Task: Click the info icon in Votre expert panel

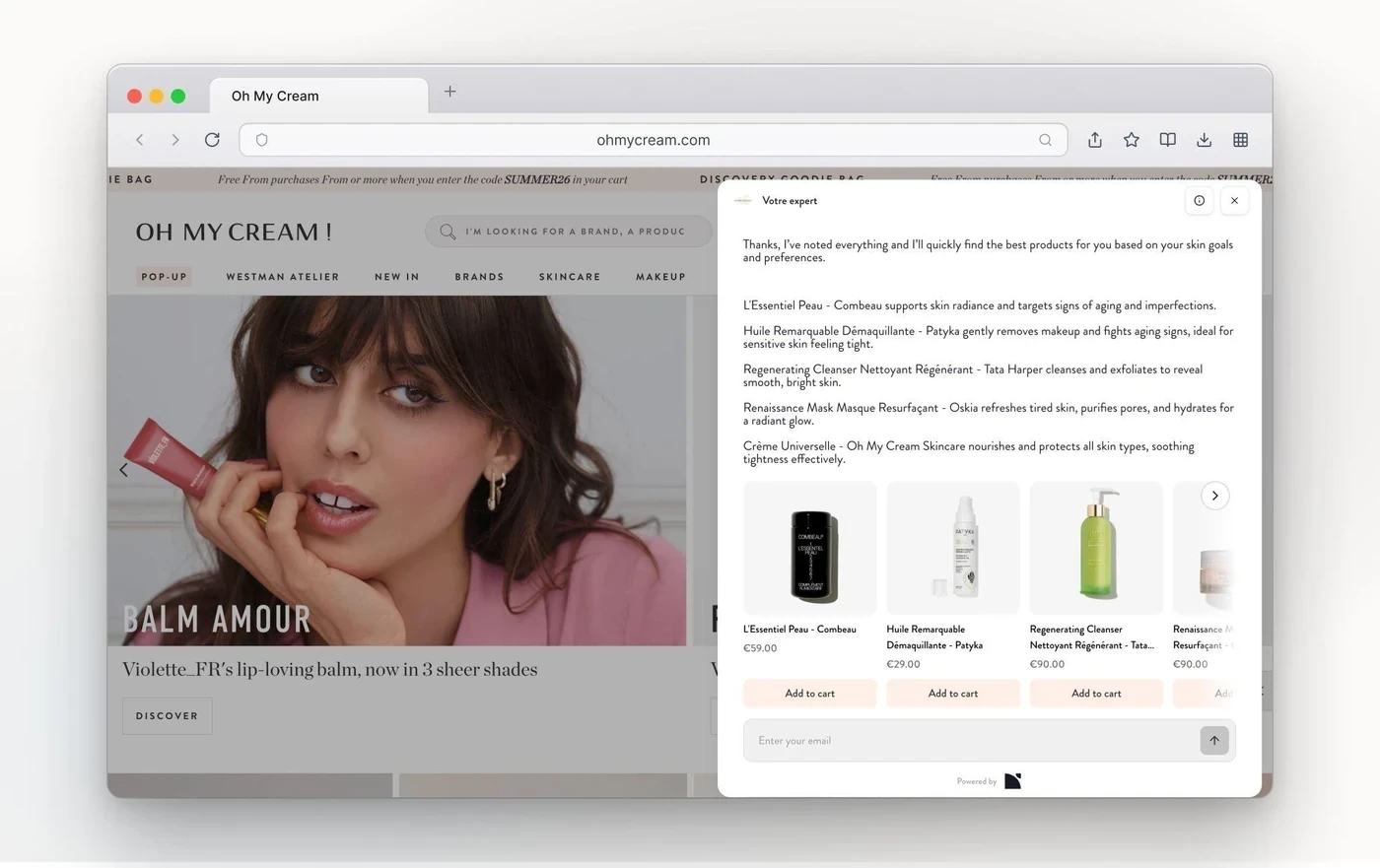Action: 1200,201
